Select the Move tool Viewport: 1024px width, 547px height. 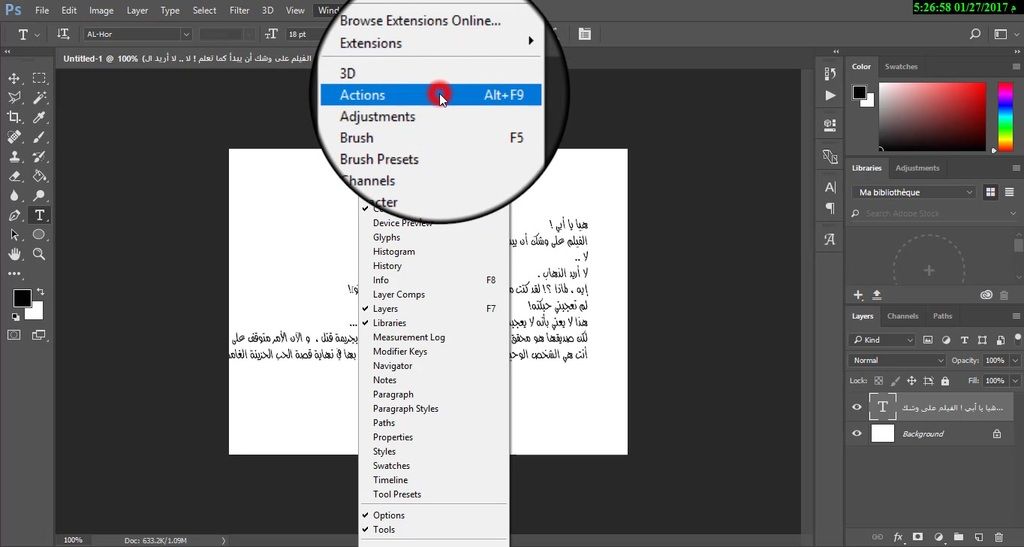pyautogui.click(x=14, y=78)
